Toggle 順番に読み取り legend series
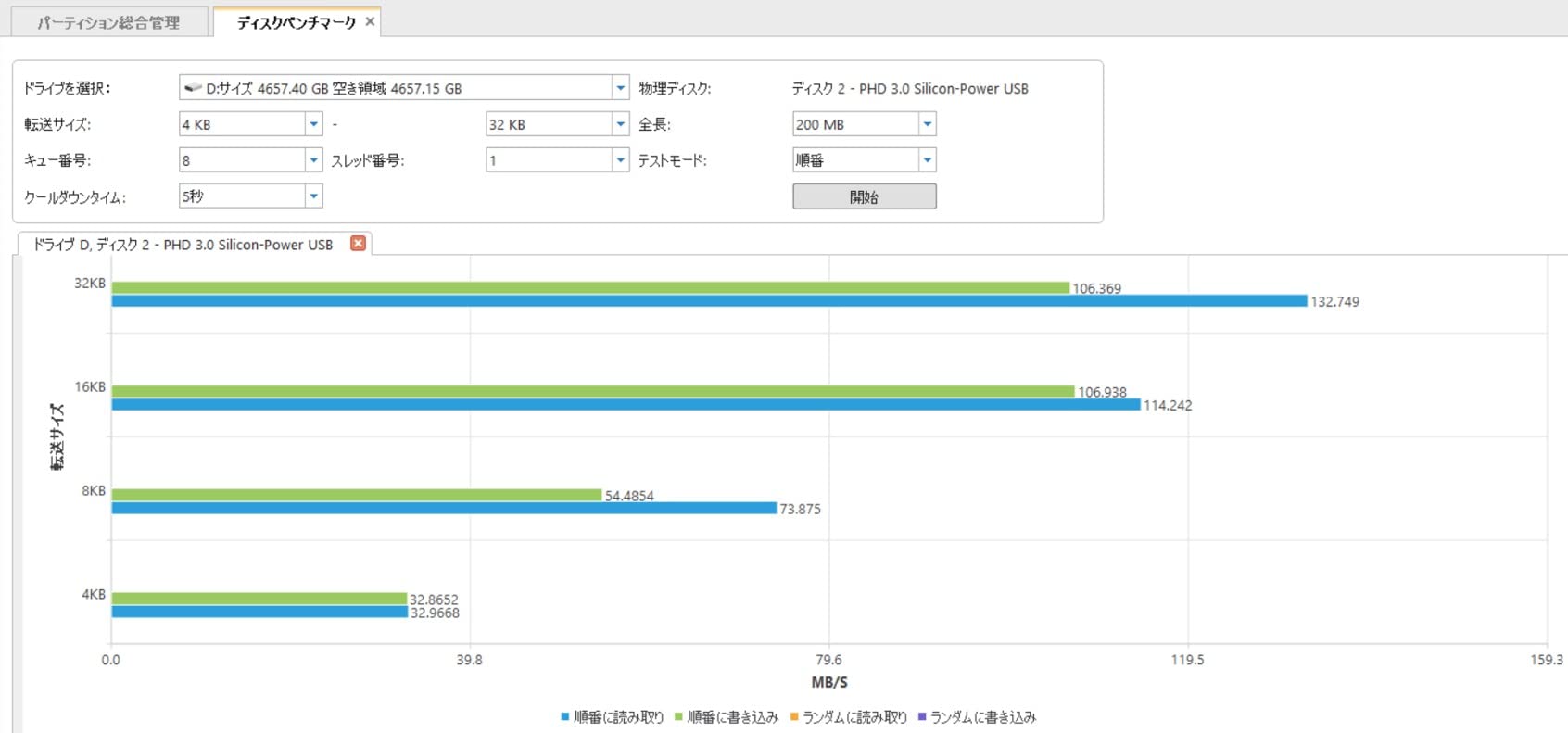This screenshot has width=1568, height=733. point(612,717)
